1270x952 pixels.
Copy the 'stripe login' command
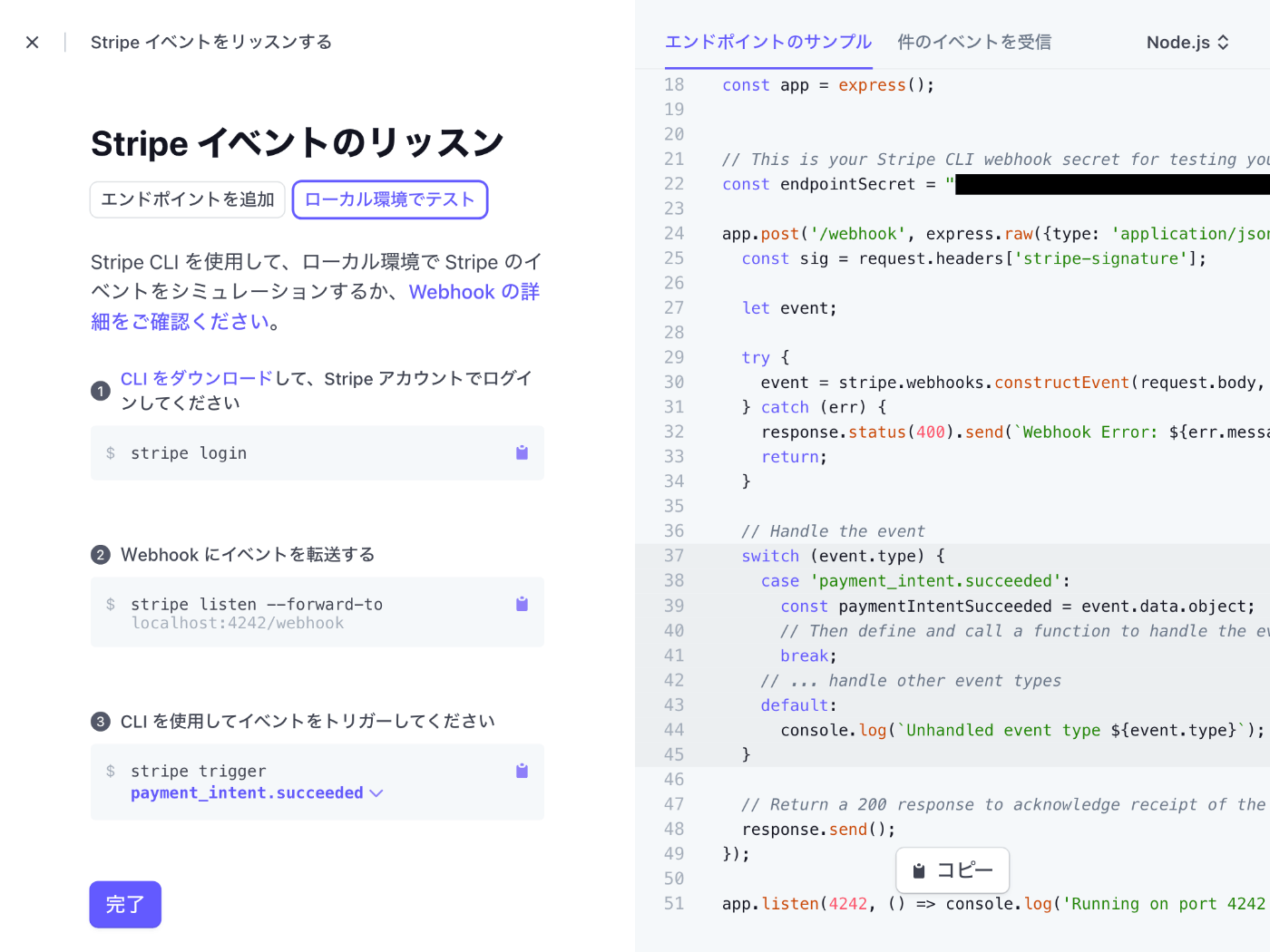click(522, 452)
